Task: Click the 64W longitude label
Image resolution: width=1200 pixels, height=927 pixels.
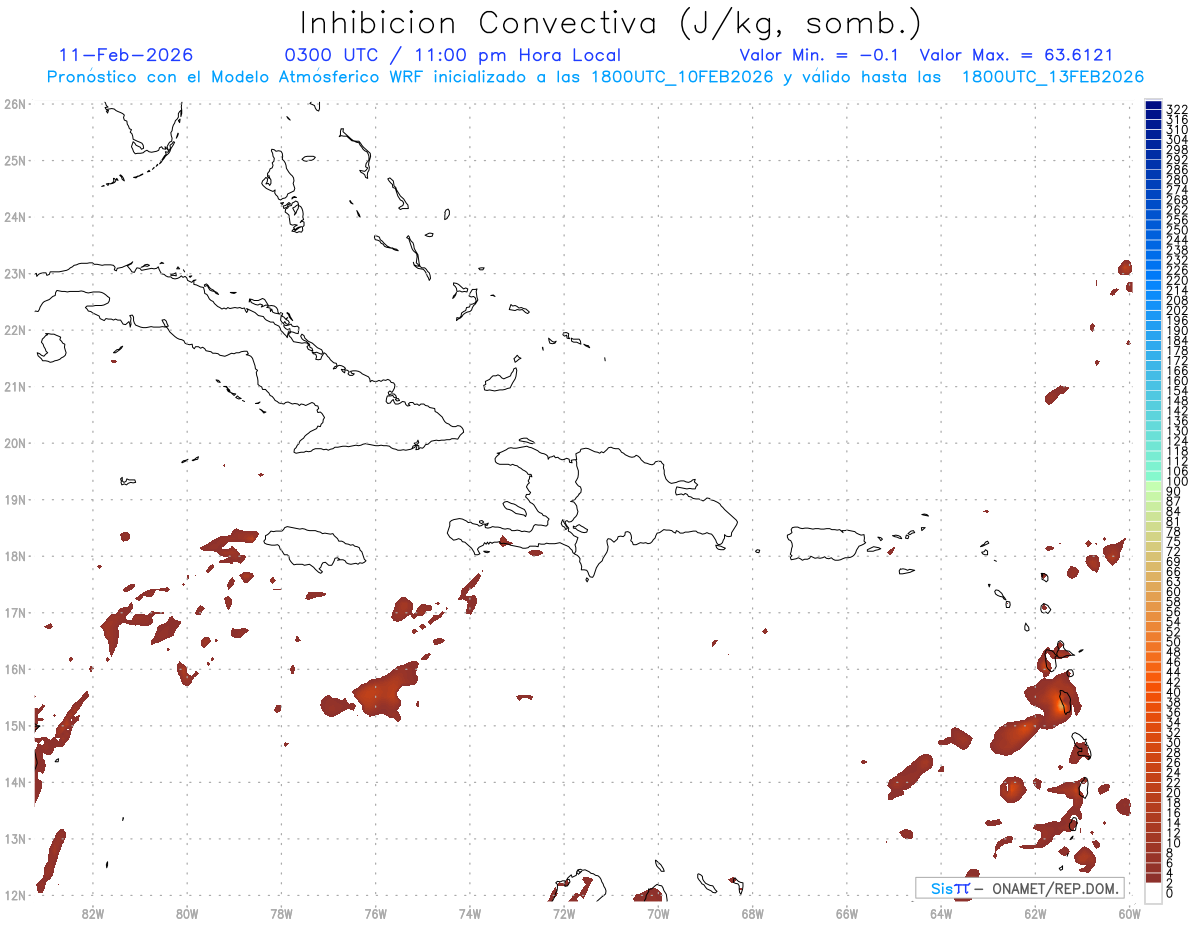Action: click(x=941, y=913)
